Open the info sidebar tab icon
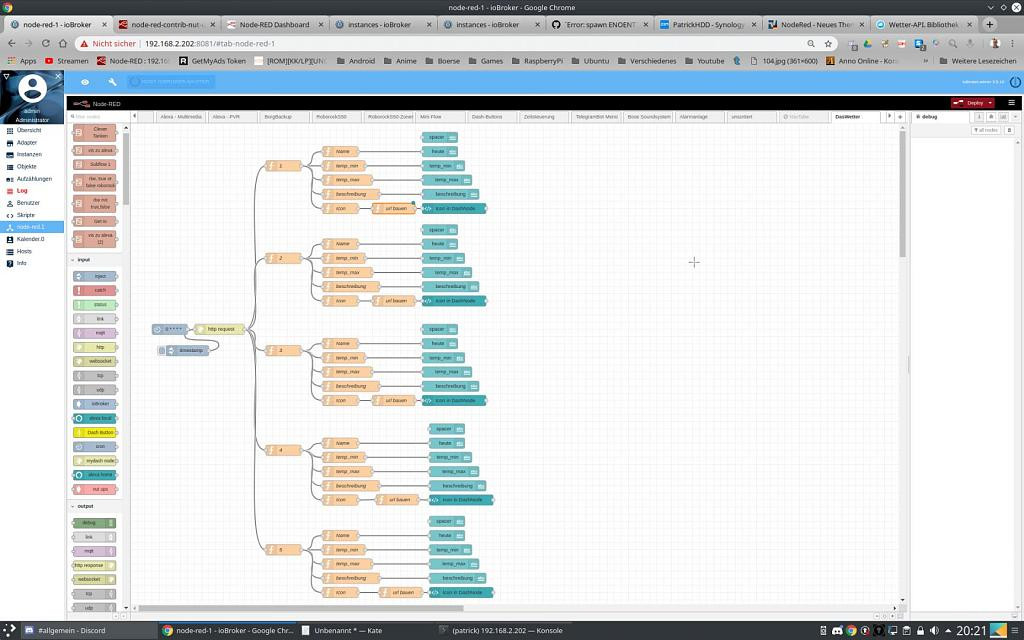The image size is (1024, 640). pos(979,117)
